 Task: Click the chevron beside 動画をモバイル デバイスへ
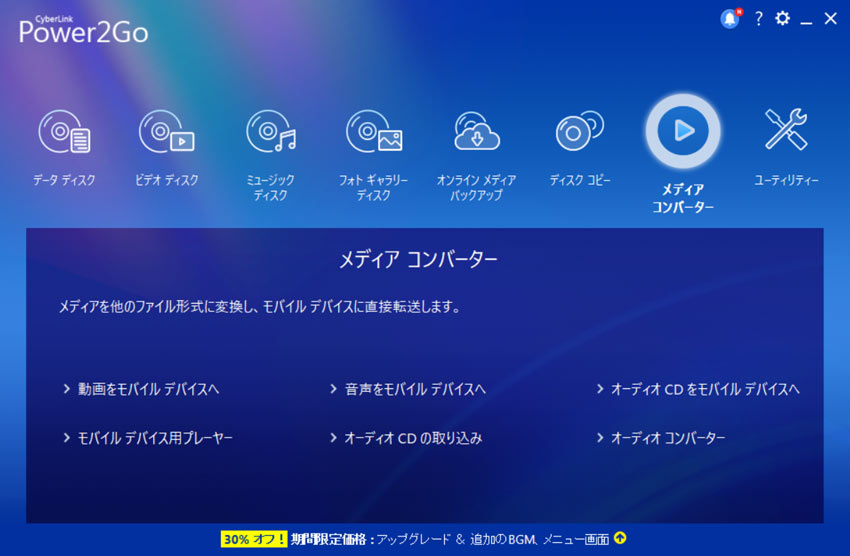(x=67, y=389)
